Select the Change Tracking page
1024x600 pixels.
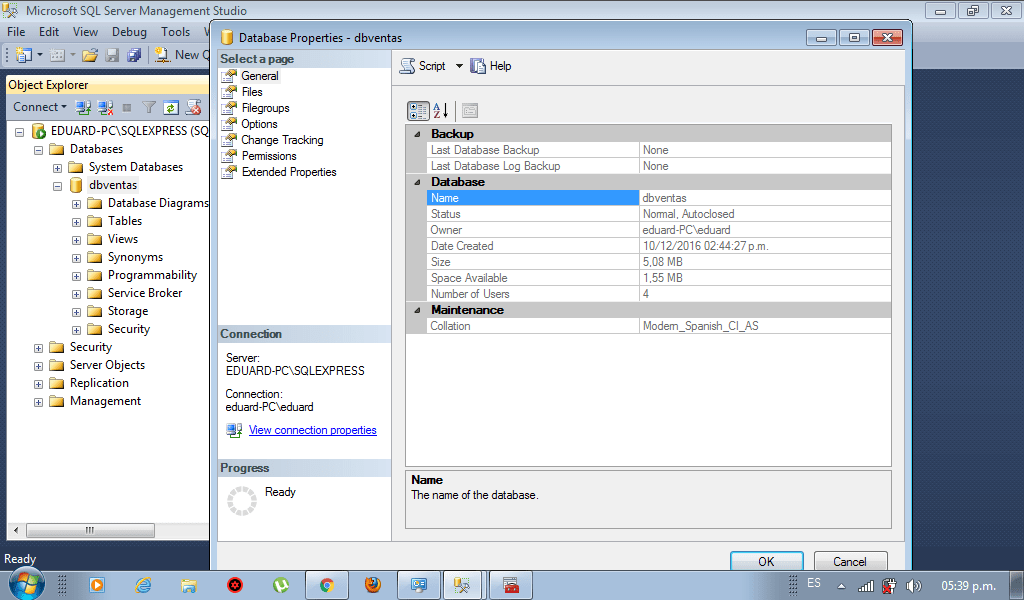pyautogui.click(x=282, y=140)
